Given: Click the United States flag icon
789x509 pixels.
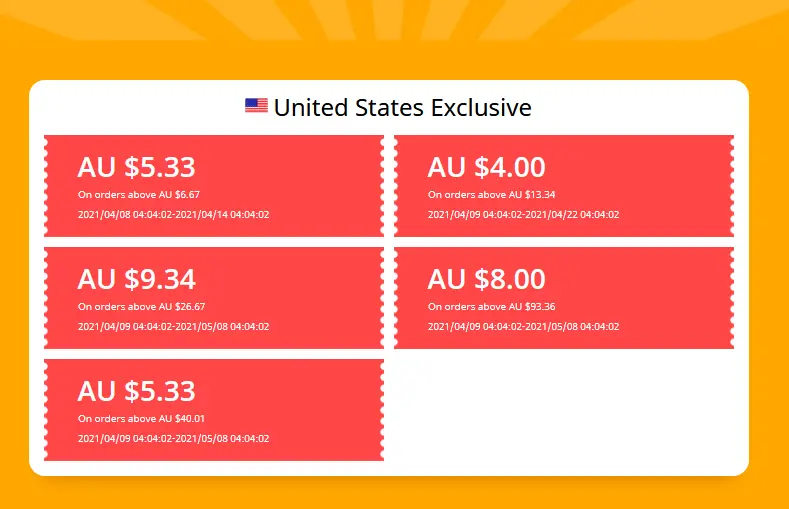Looking at the screenshot, I should tap(256, 106).
